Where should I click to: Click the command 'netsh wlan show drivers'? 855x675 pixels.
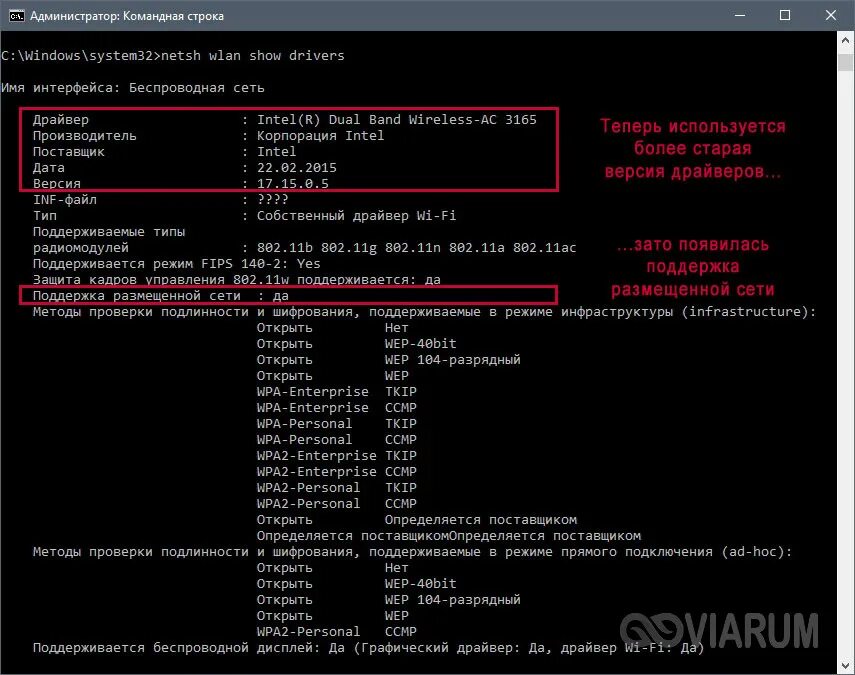pos(253,56)
